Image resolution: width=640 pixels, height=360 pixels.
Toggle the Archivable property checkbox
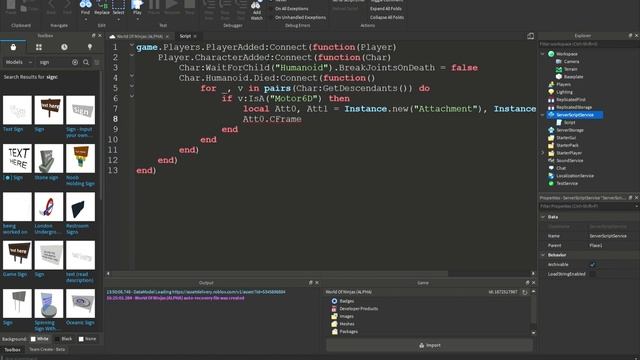click(x=592, y=264)
